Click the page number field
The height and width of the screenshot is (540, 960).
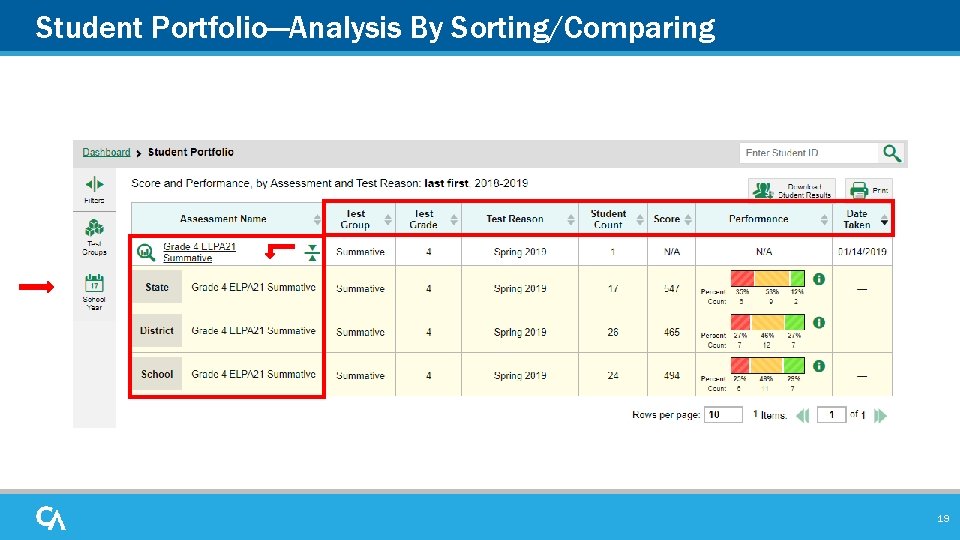click(x=831, y=414)
